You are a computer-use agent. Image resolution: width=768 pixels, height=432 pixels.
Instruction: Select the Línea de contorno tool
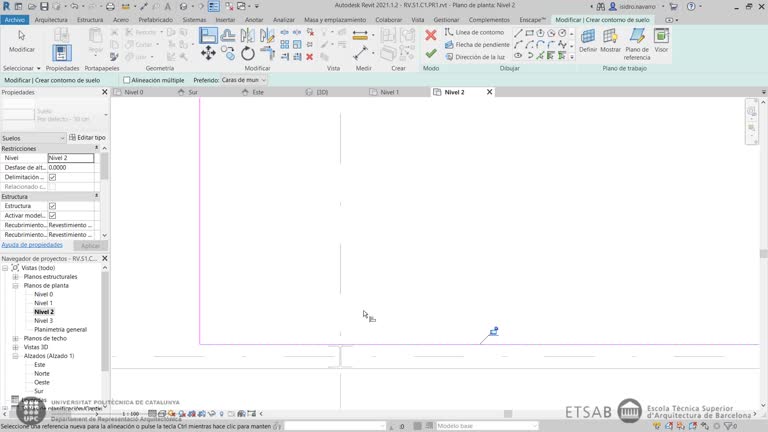[x=474, y=32]
